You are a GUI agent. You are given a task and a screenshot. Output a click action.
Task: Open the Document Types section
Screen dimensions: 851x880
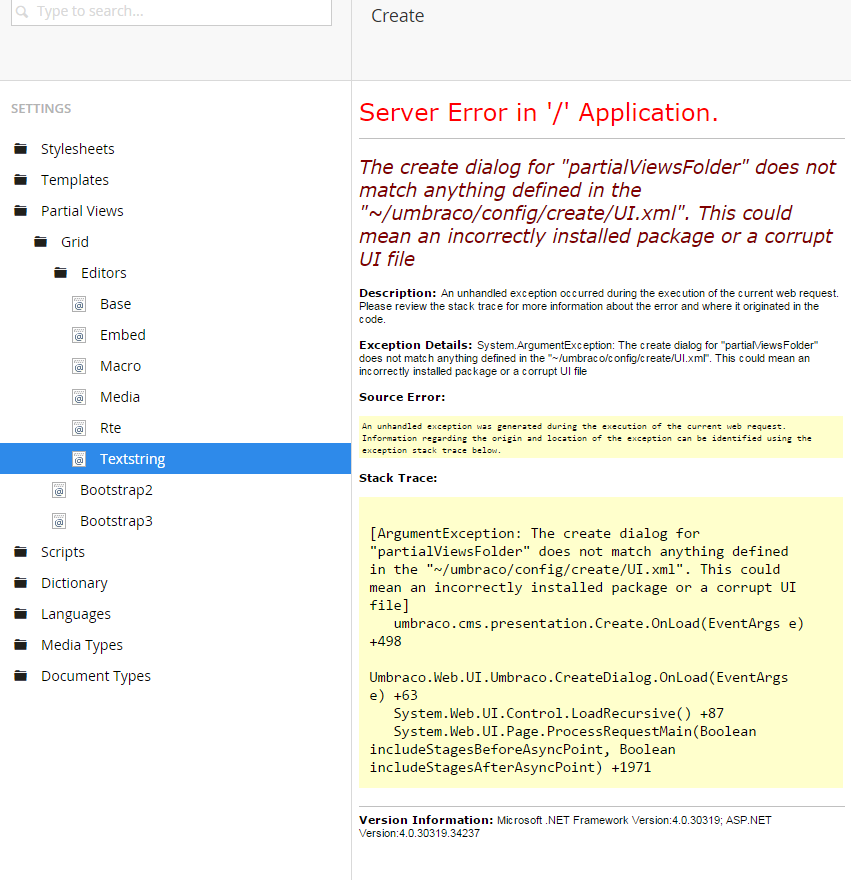[x=95, y=676]
